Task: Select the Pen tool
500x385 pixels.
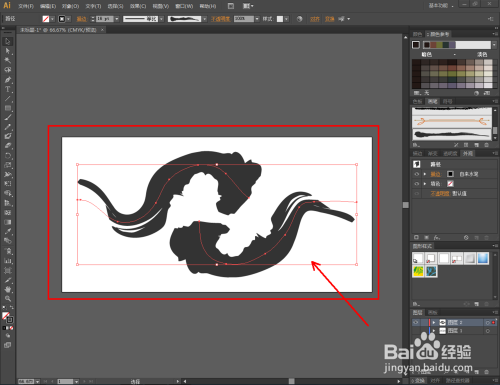Action: click(8, 80)
